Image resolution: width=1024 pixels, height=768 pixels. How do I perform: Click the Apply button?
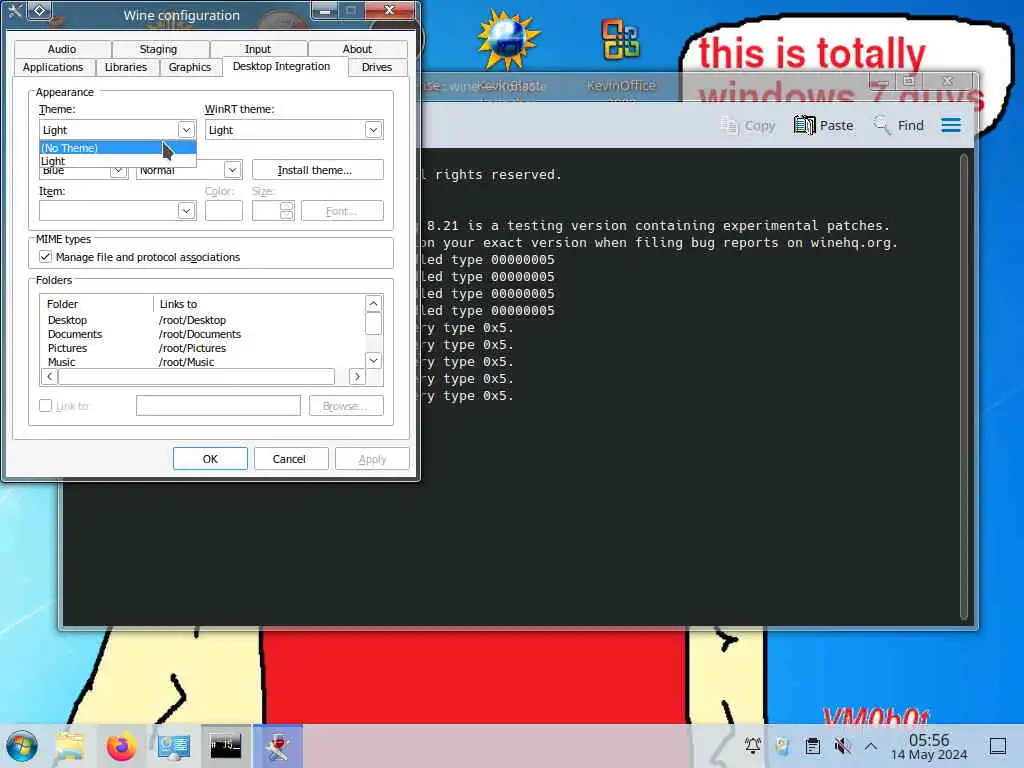pyautogui.click(x=372, y=459)
